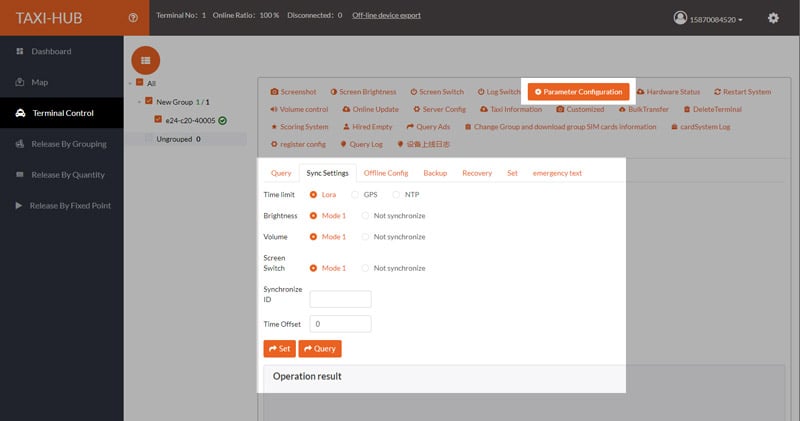
Task: Open Server Config
Action: [x=439, y=109]
